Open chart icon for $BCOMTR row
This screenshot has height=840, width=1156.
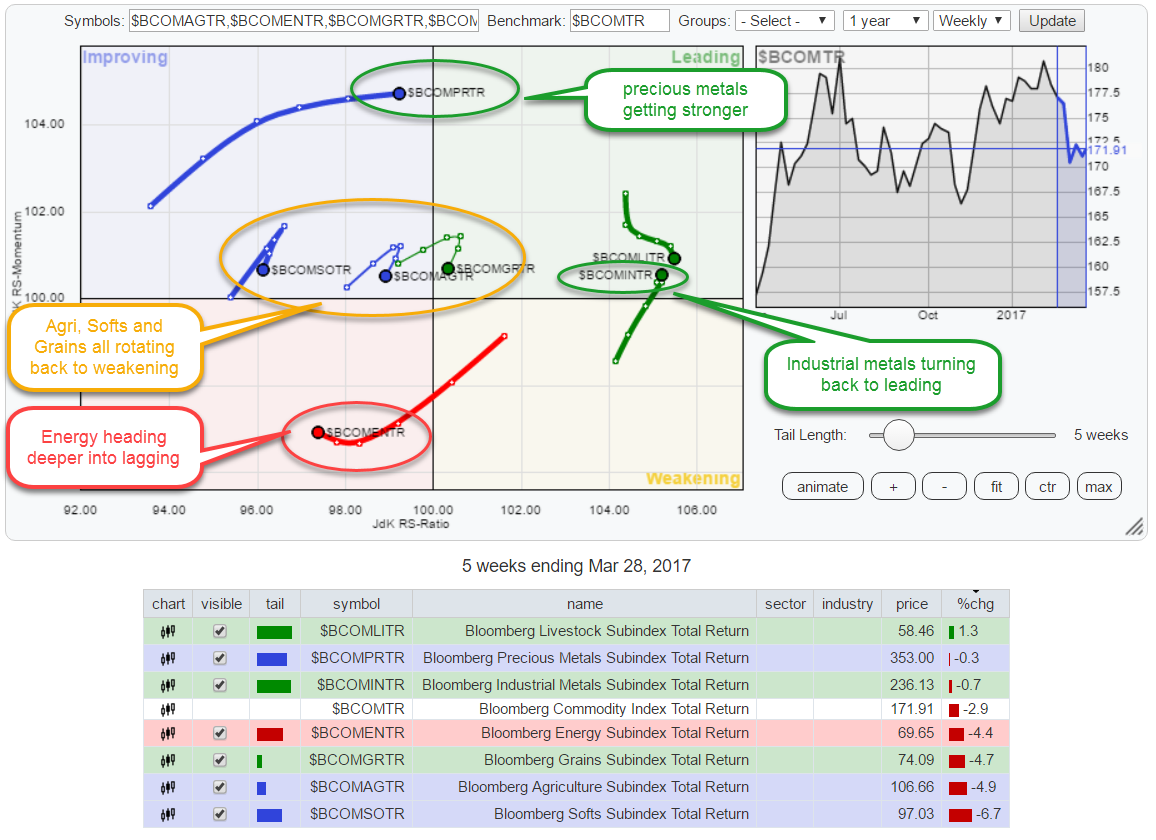click(x=168, y=709)
